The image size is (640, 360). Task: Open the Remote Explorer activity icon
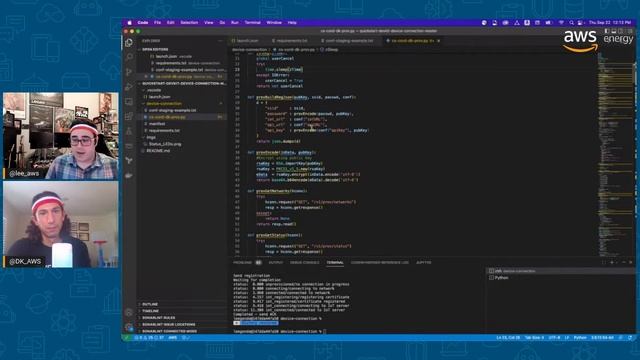pos(129,101)
